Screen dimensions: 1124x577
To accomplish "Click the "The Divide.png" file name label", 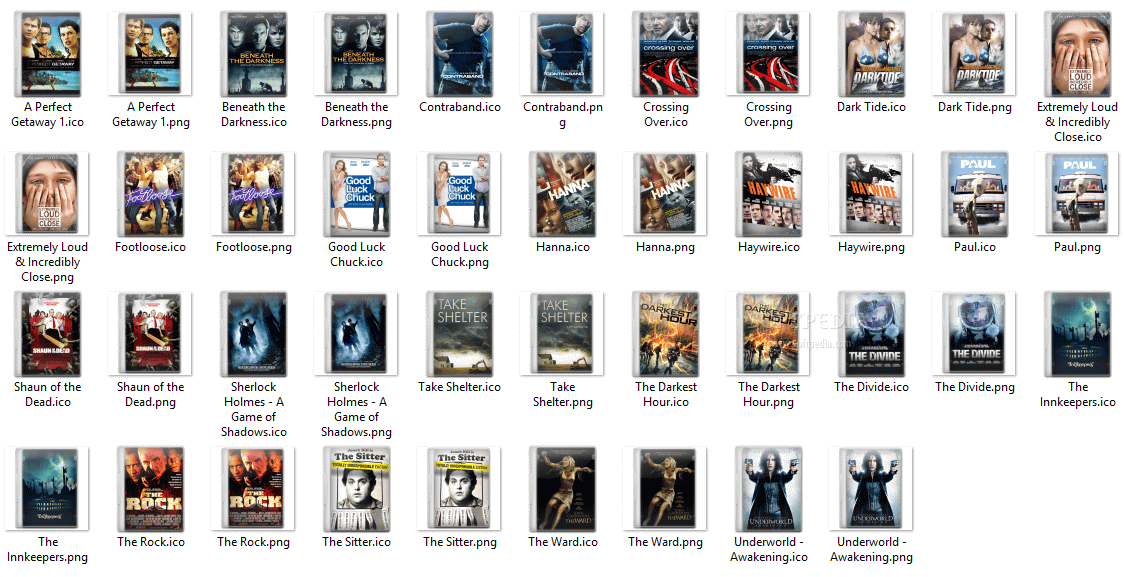I will (x=975, y=387).
